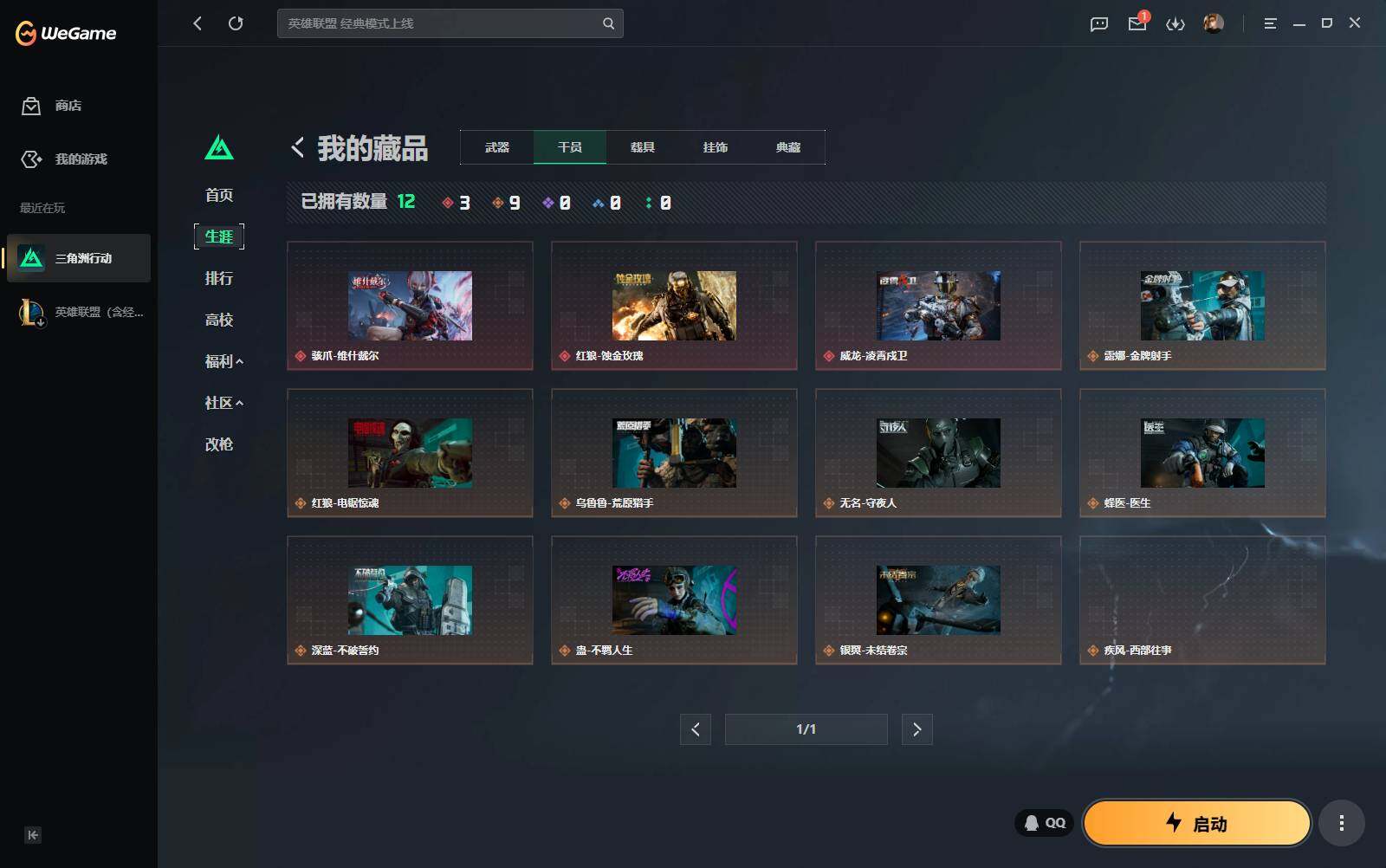This screenshot has width=1386, height=868.
Task: Open the 蜂医-医生 operator card
Action: pos(1202,453)
